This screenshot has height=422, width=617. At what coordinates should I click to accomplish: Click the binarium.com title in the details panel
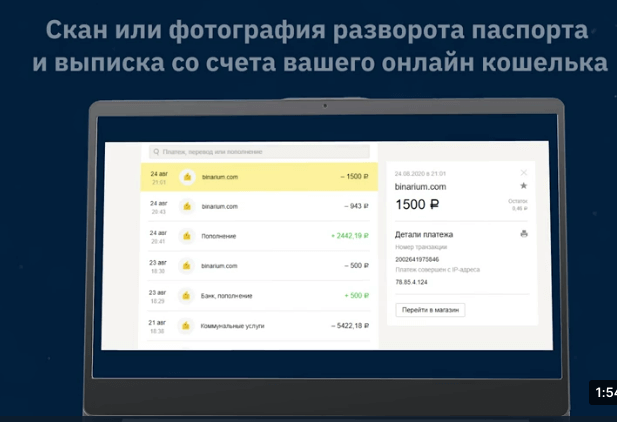click(421, 186)
